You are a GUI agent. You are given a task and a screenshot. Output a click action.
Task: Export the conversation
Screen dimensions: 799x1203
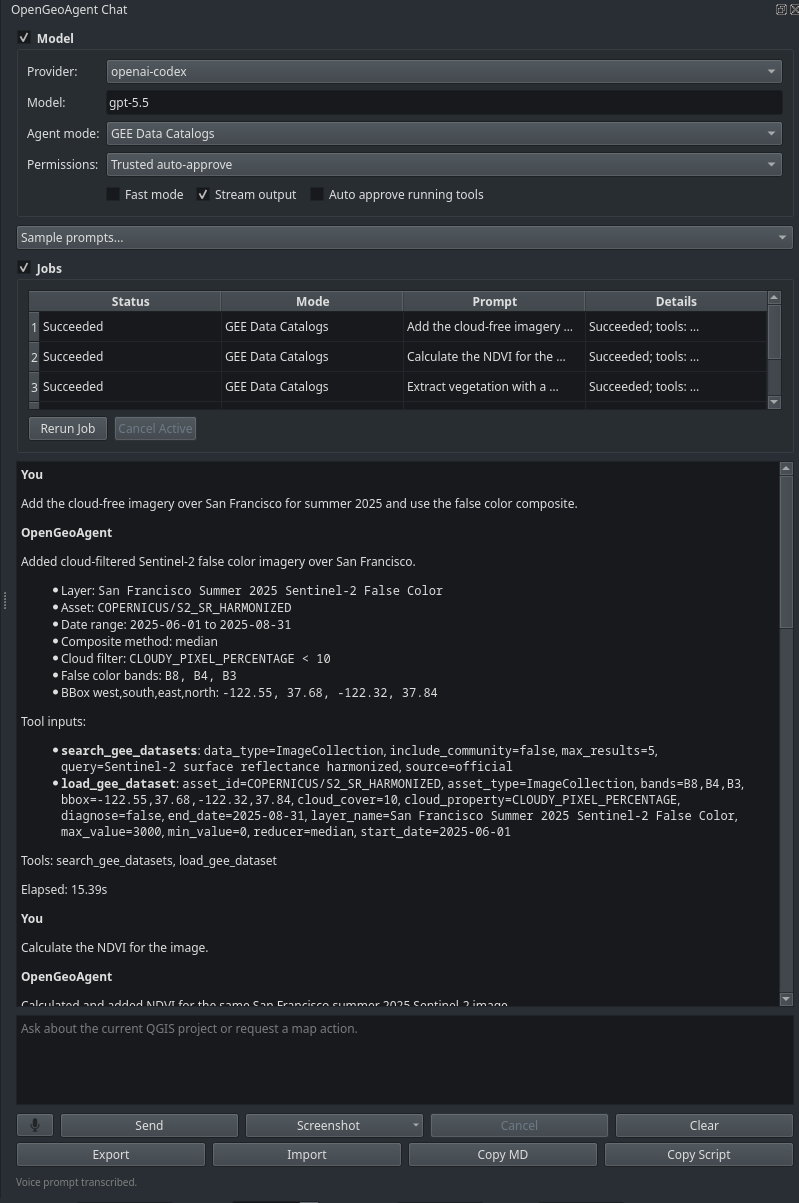pos(111,1154)
